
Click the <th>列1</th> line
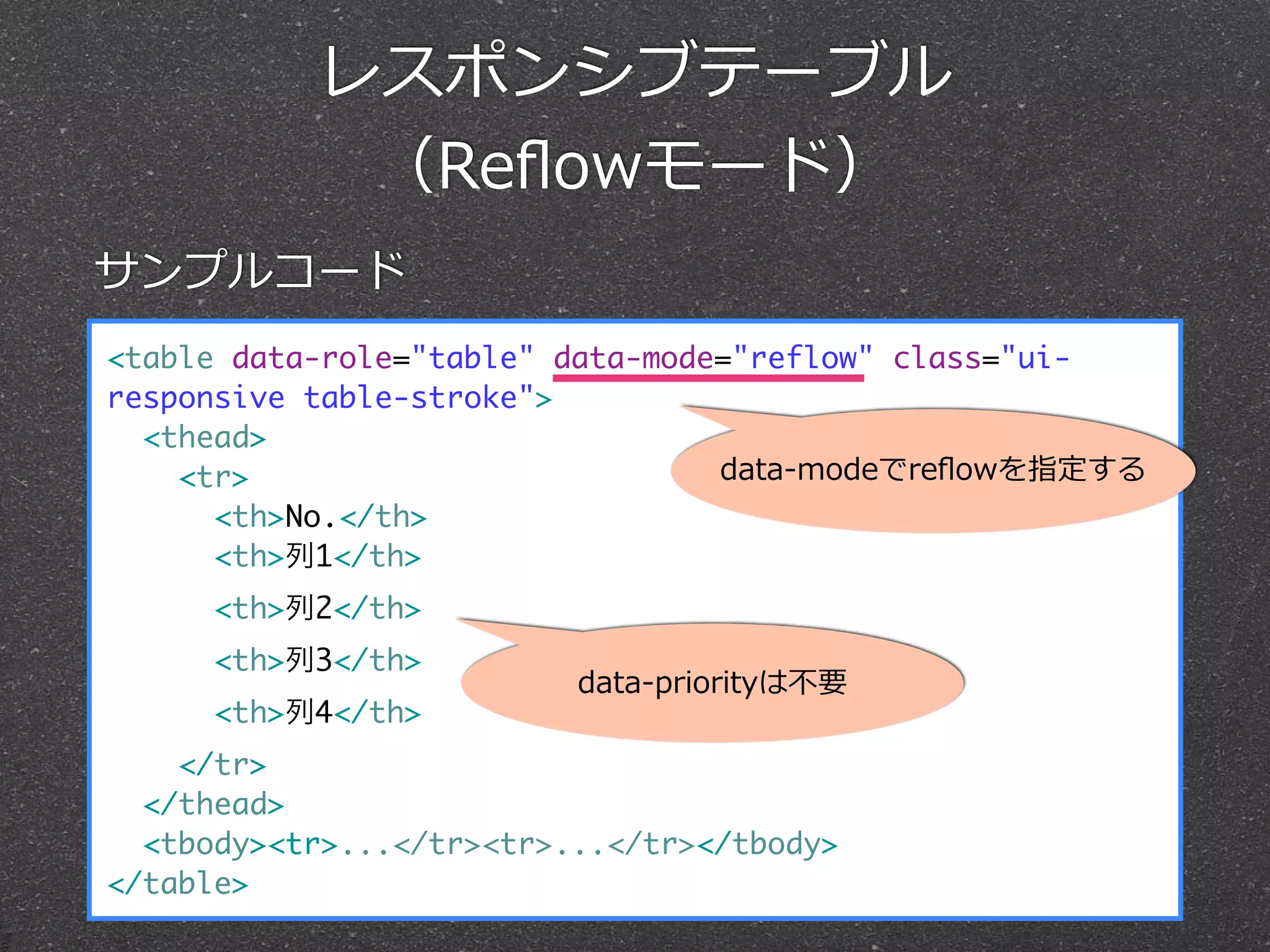[317, 556]
